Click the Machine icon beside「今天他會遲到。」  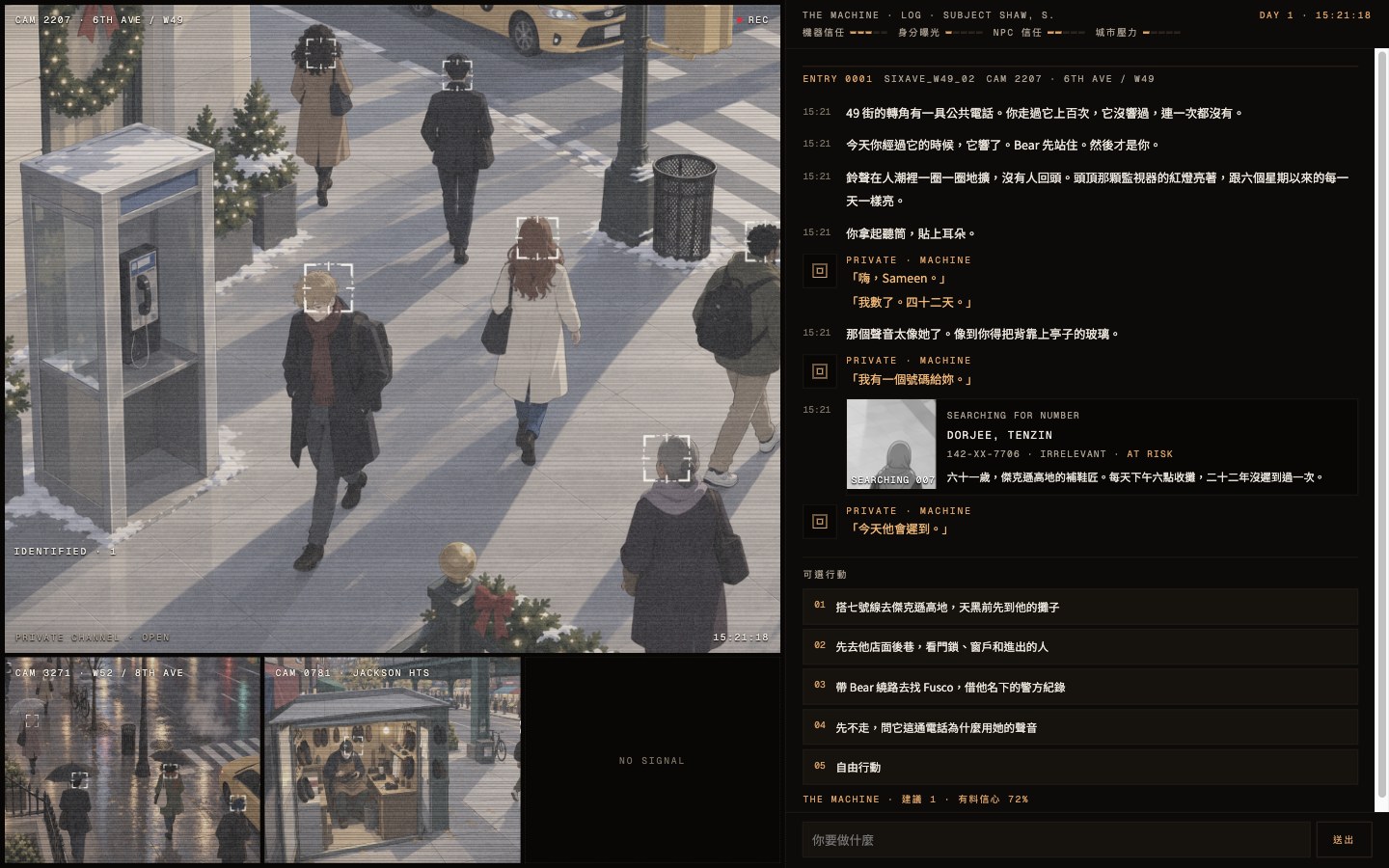(x=820, y=522)
